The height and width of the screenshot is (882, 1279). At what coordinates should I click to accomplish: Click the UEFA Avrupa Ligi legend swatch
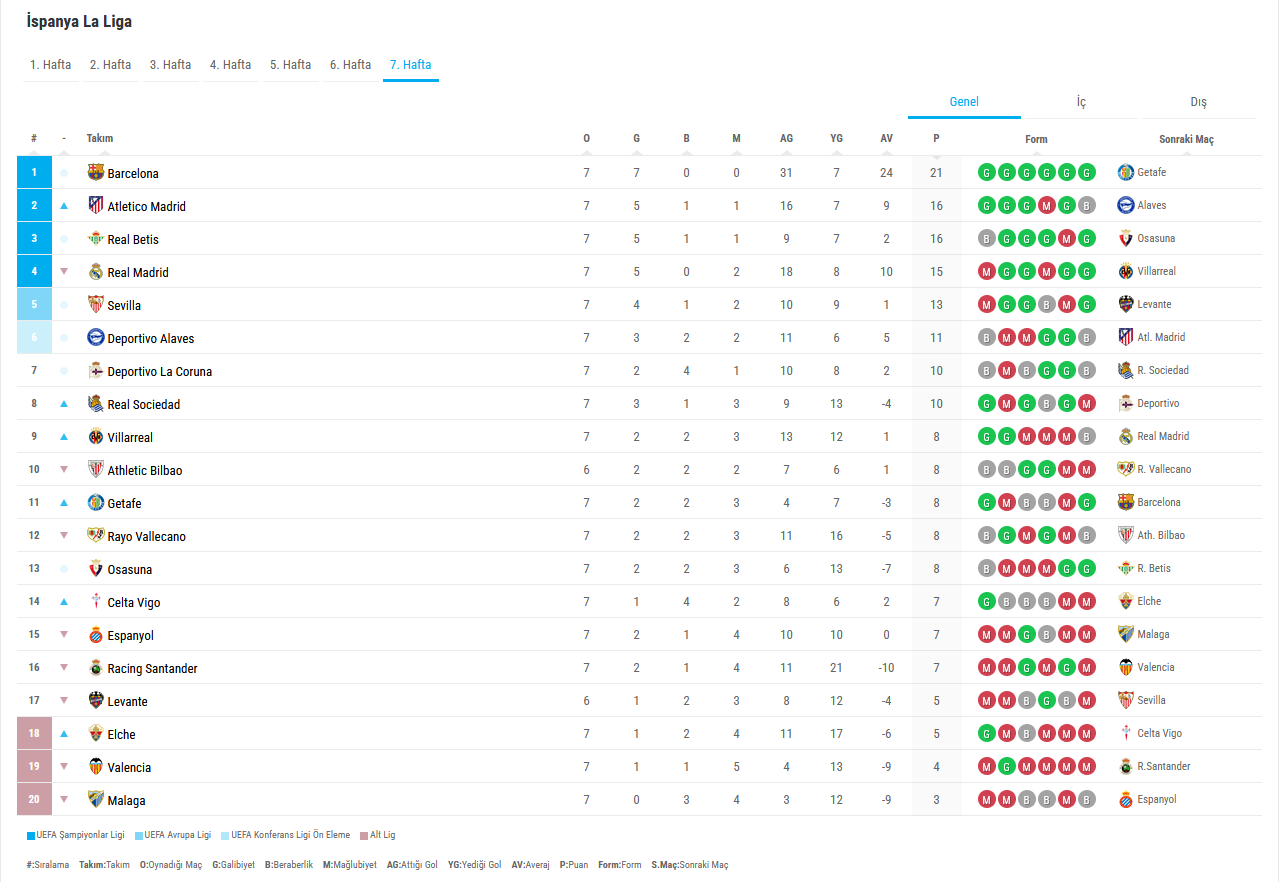[x=139, y=835]
